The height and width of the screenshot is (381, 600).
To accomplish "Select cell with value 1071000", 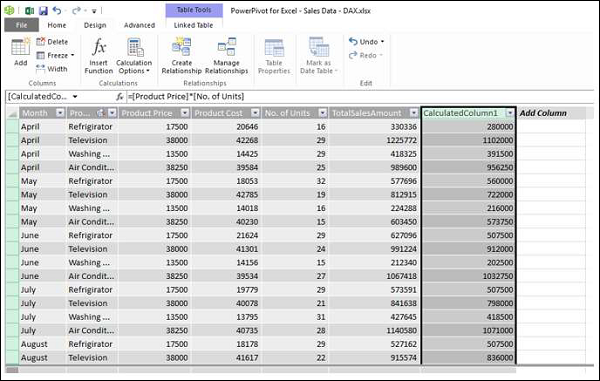I will pos(469,331).
